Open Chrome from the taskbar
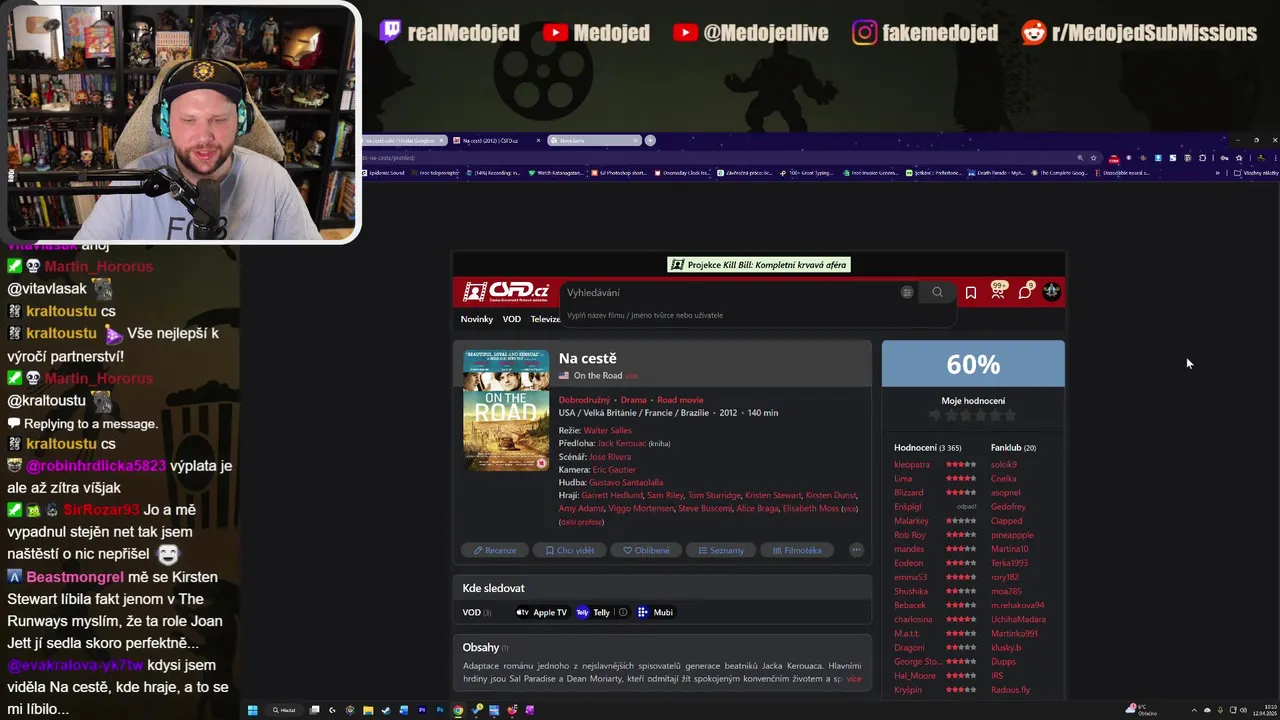The height and width of the screenshot is (720, 1280). 458,710
